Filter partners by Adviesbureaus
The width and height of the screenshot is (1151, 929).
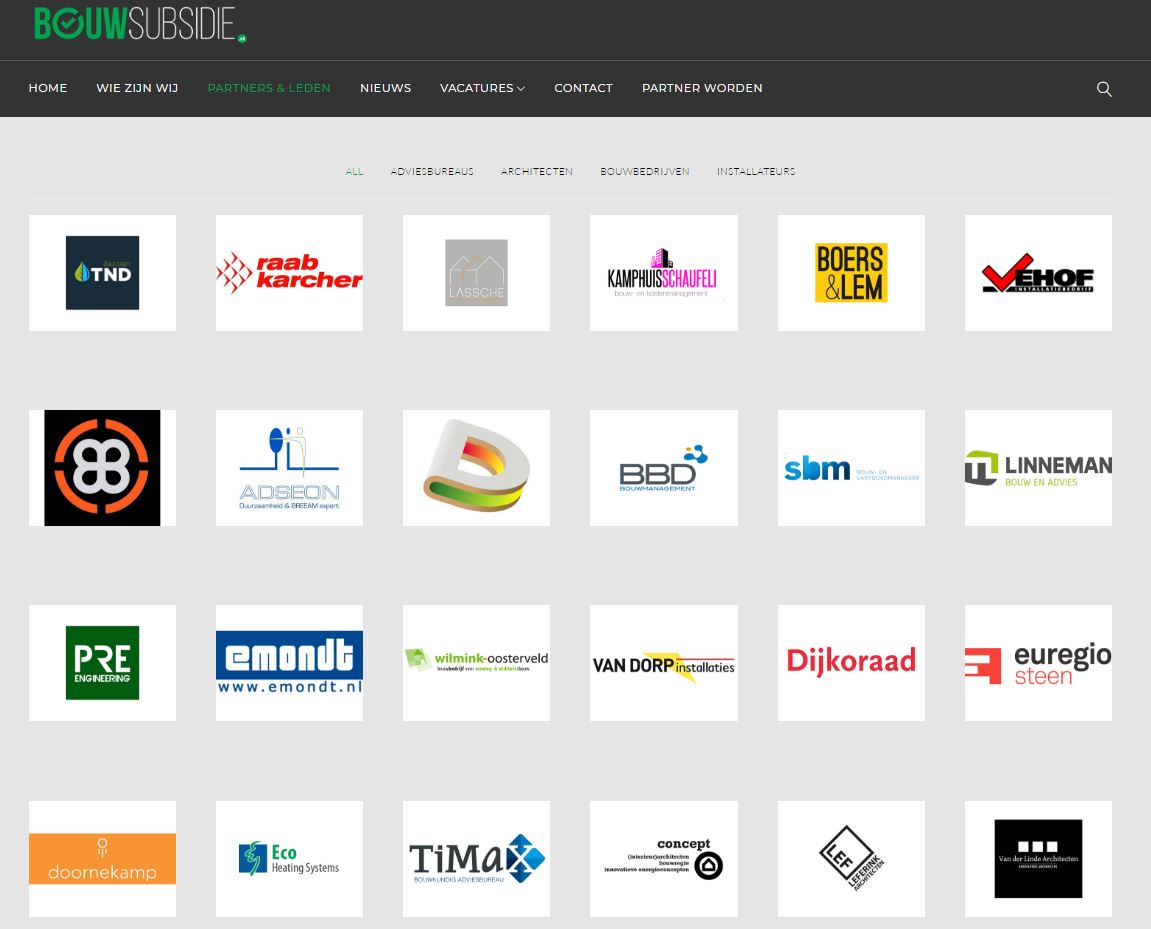click(432, 172)
